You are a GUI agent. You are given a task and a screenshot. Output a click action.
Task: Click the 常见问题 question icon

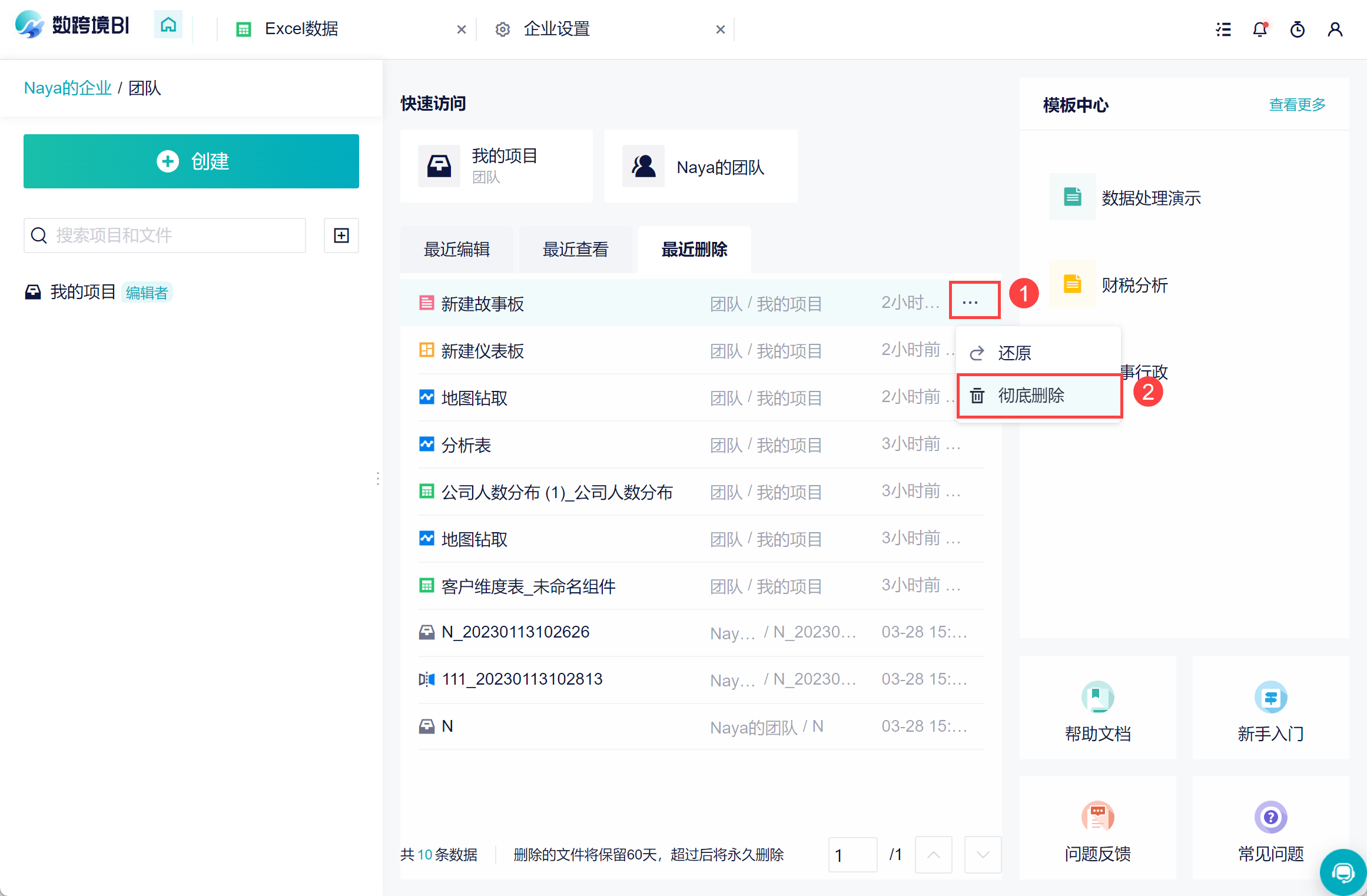click(x=1270, y=817)
